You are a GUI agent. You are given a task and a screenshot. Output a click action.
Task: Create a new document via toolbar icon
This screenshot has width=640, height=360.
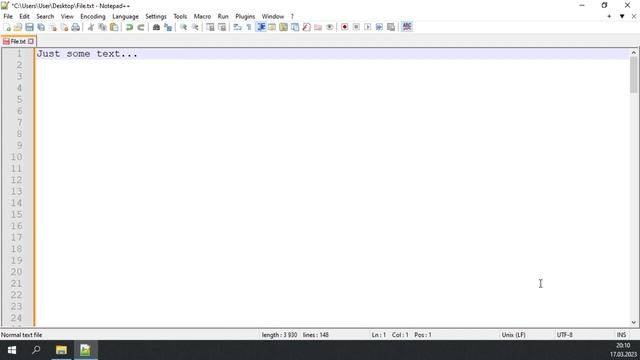pos(7,27)
